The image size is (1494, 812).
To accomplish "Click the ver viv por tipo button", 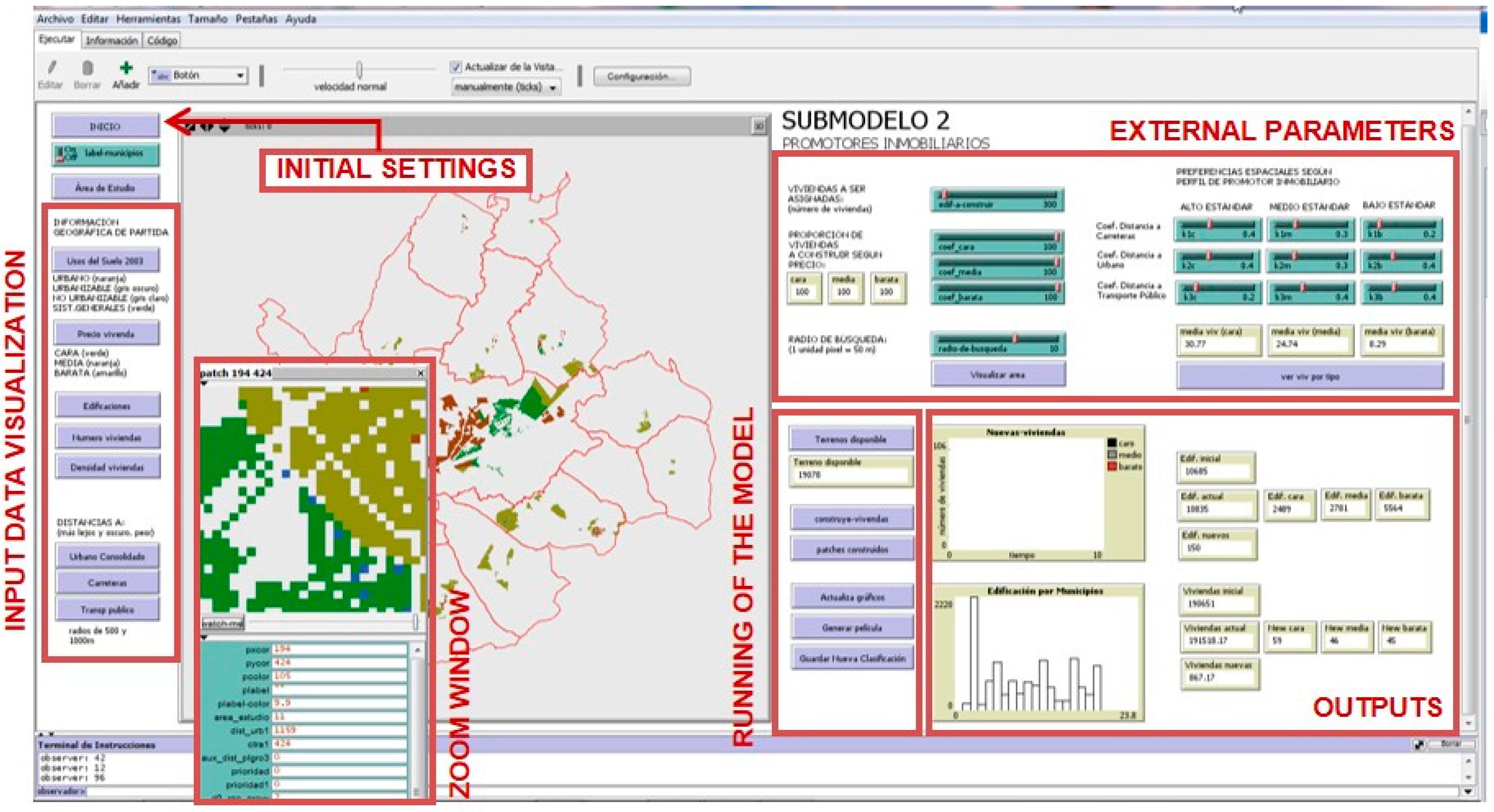I will (1310, 376).
